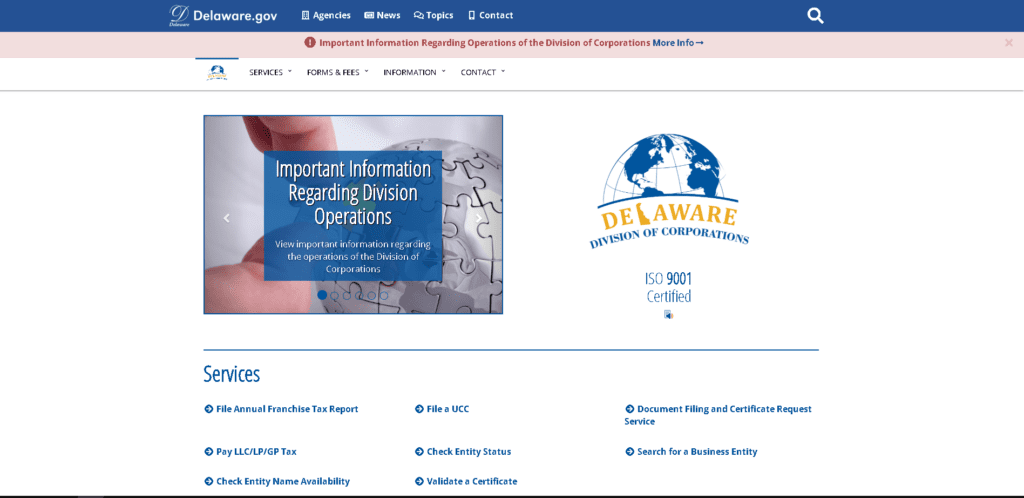Open the File a UCC link
Viewport: 1024px width, 498px height.
point(442,409)
